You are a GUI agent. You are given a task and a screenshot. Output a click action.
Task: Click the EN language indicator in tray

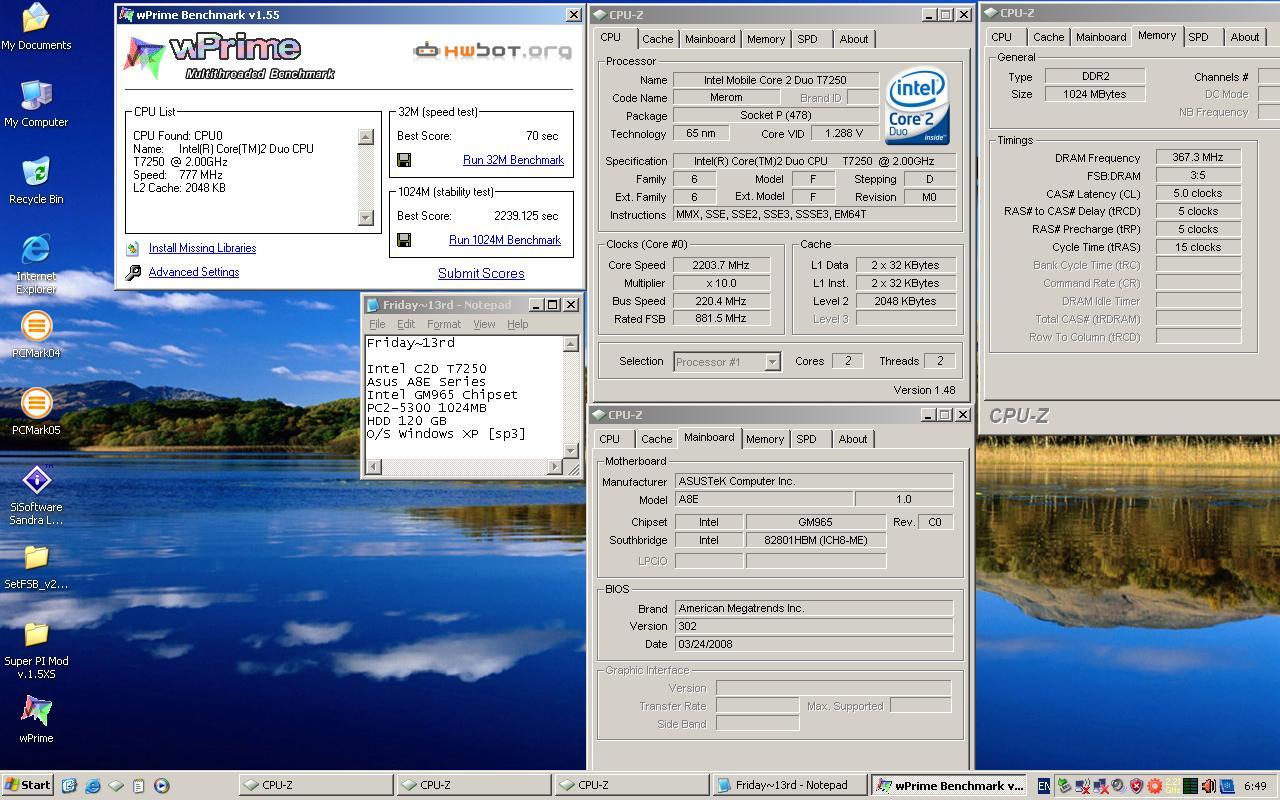tap(1044, 786)
